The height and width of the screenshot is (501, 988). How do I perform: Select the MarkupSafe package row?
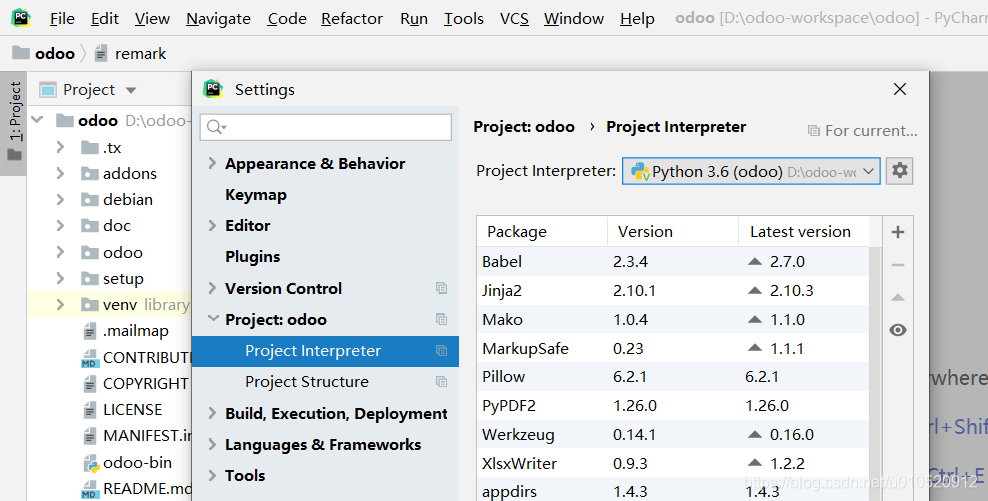click(673, 348)
